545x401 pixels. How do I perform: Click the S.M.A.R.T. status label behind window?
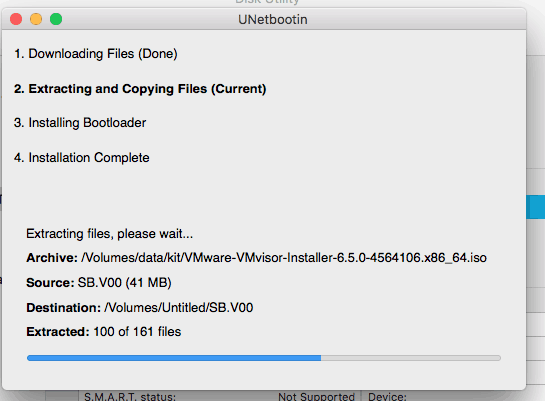pos(130,396)
